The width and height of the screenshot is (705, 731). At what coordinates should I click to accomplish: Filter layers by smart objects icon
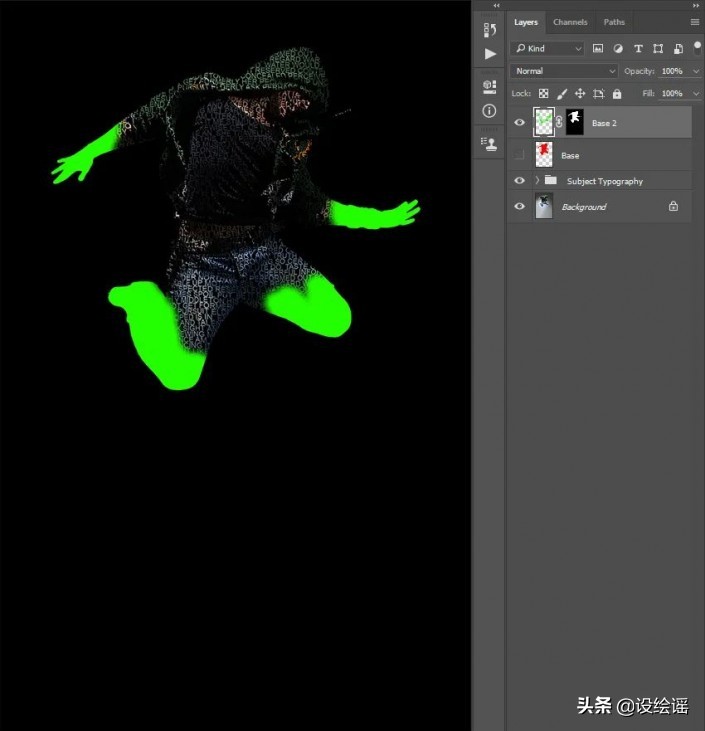pos(678,48)
